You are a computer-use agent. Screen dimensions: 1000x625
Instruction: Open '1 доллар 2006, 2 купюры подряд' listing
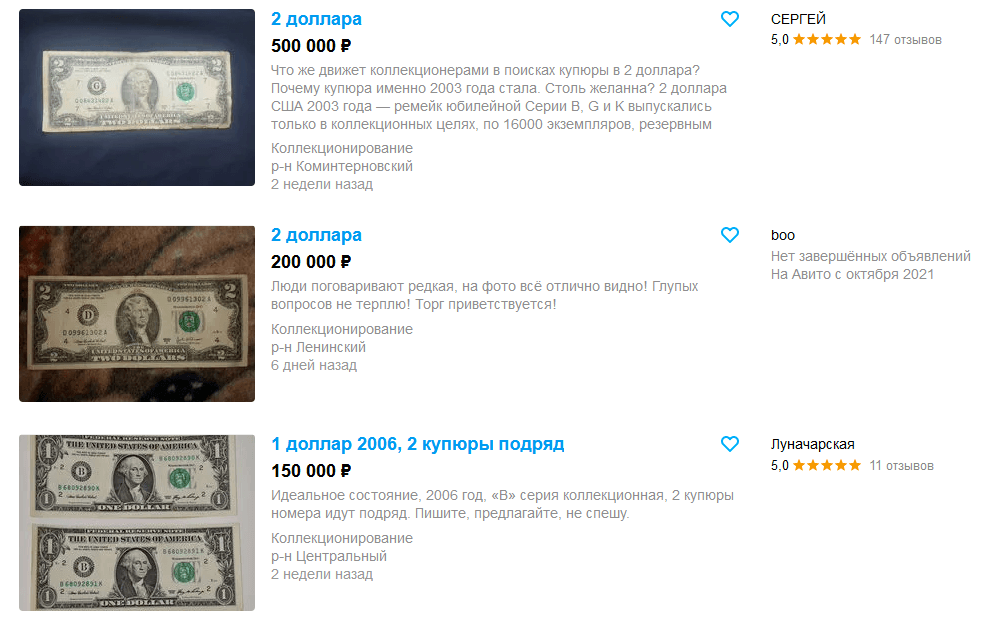418,444
